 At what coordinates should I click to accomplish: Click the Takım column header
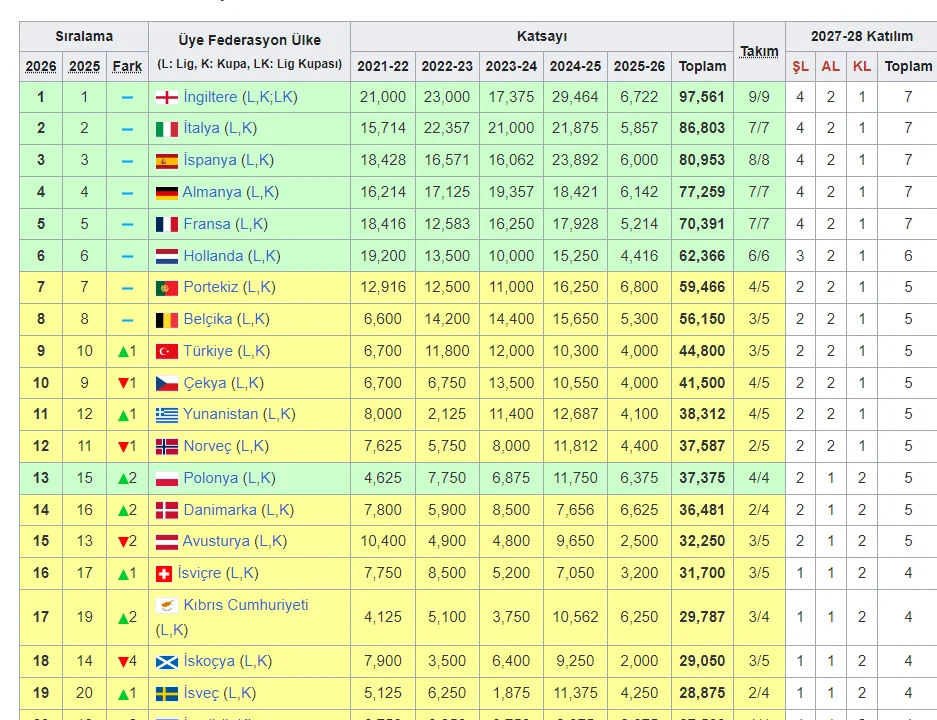coord(759,51)
